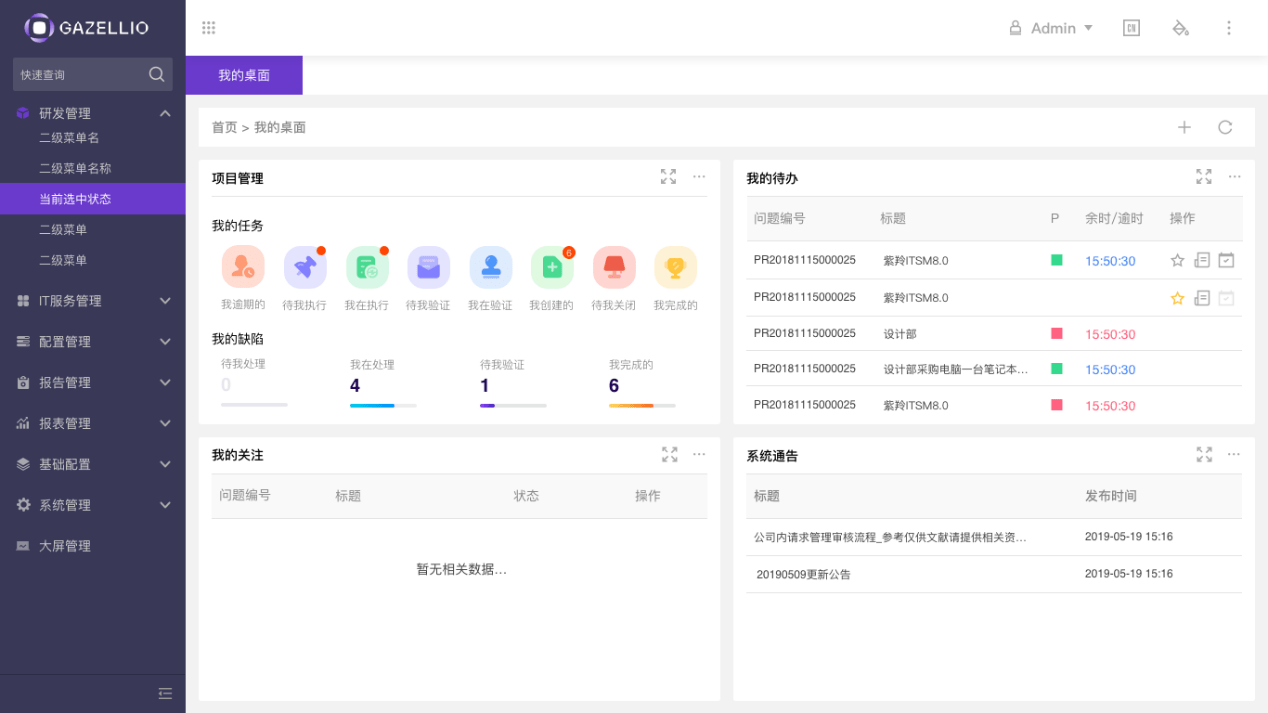Image resolution: width=1268 pixels, height=713 pixels.
Task: Open the theme paint bucket icon
Action: point(1180,28)
